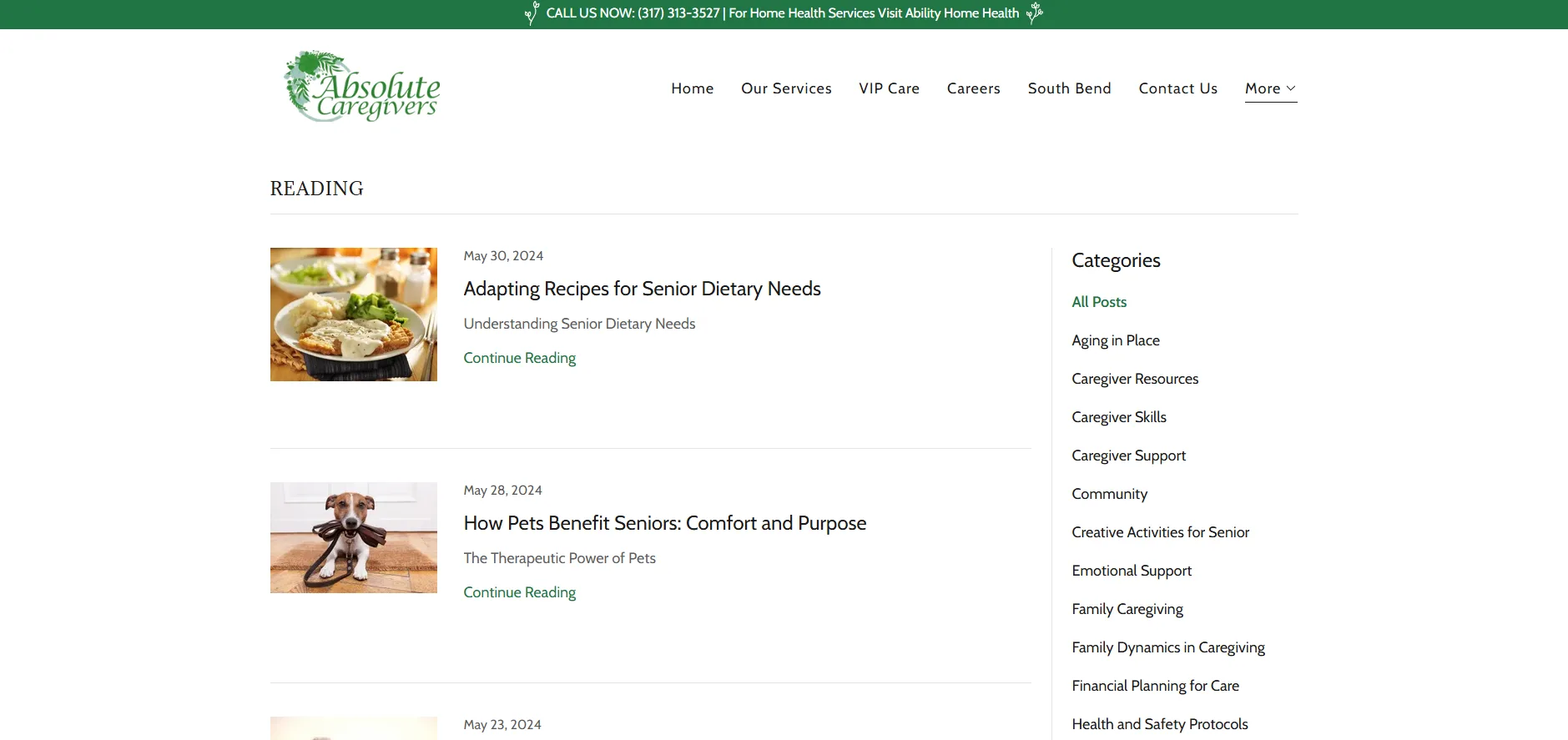Navigate to Careers page

(973, 88)
